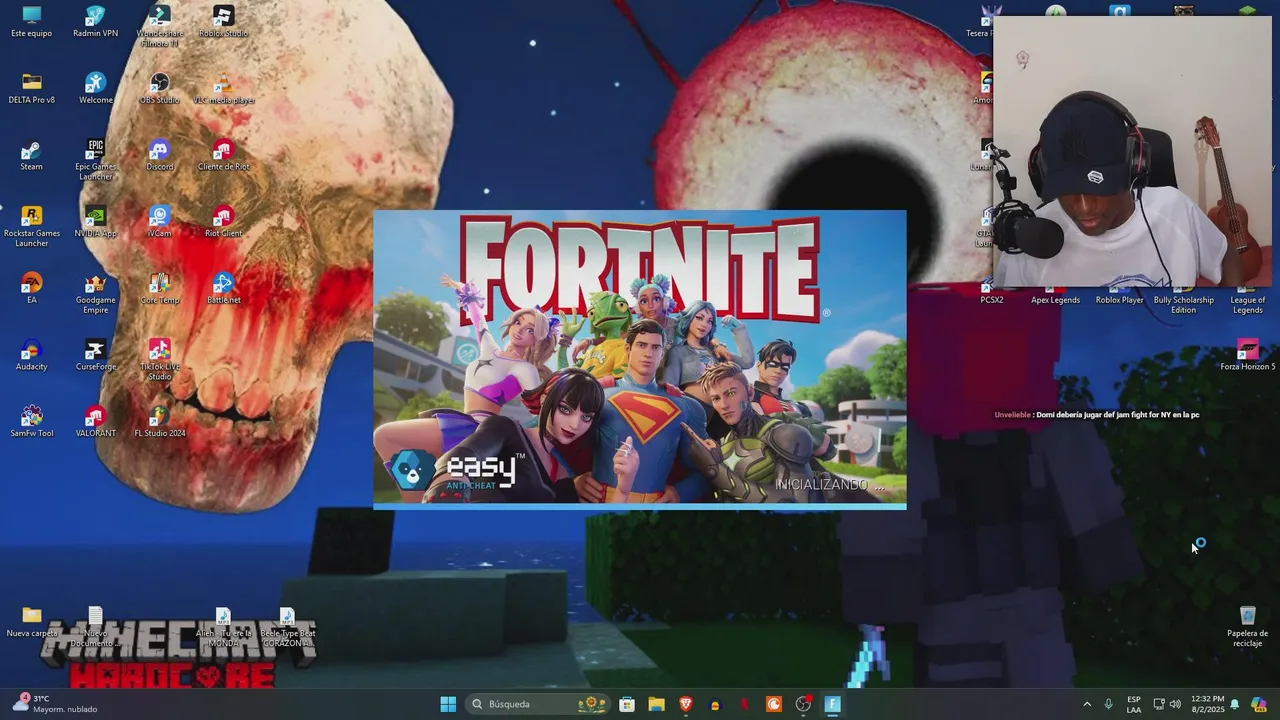Open the OBS Studio taskbar icon

(x=803, y=704)
